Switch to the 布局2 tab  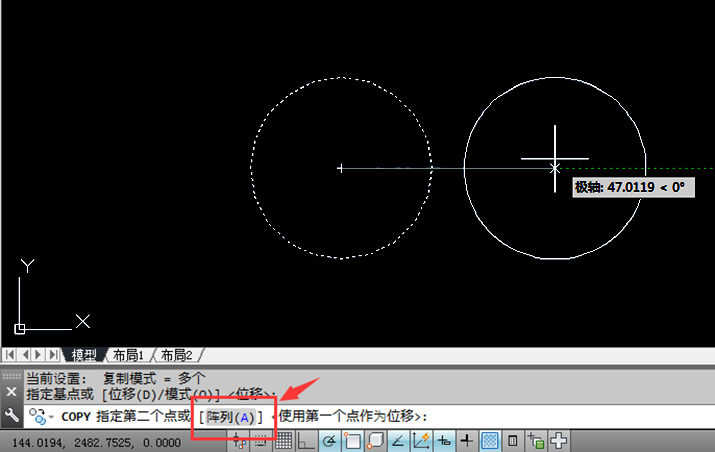coord(176,355)
